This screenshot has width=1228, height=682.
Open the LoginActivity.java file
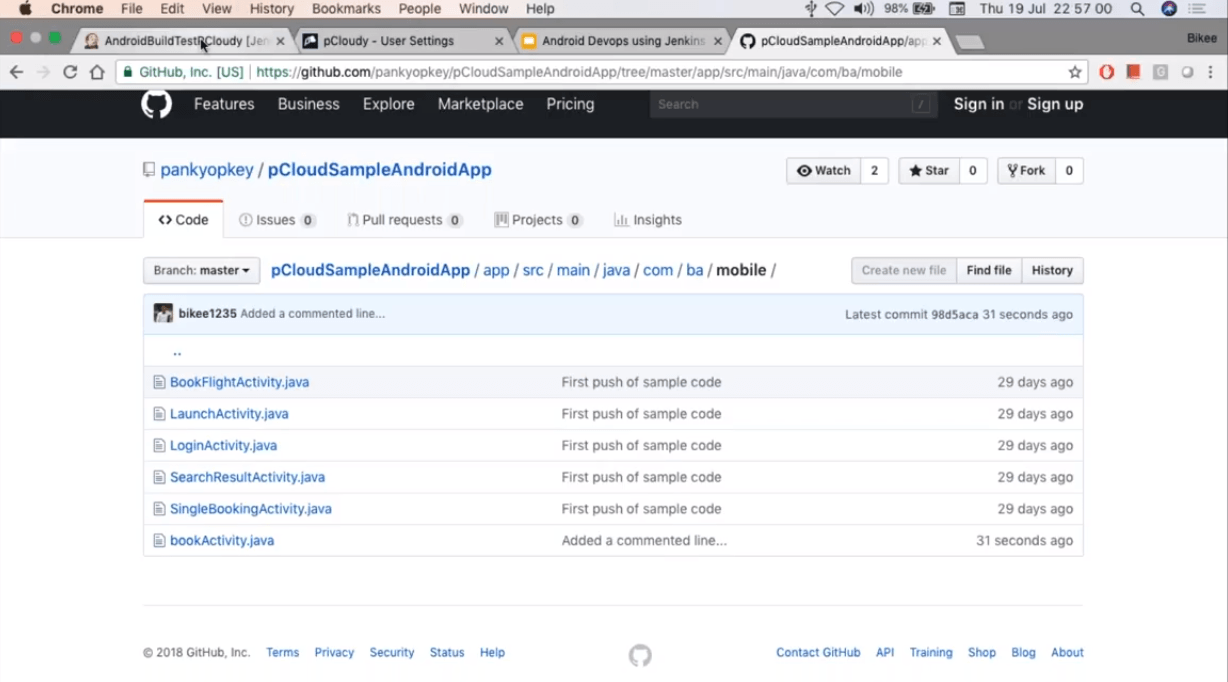(223, 446)
